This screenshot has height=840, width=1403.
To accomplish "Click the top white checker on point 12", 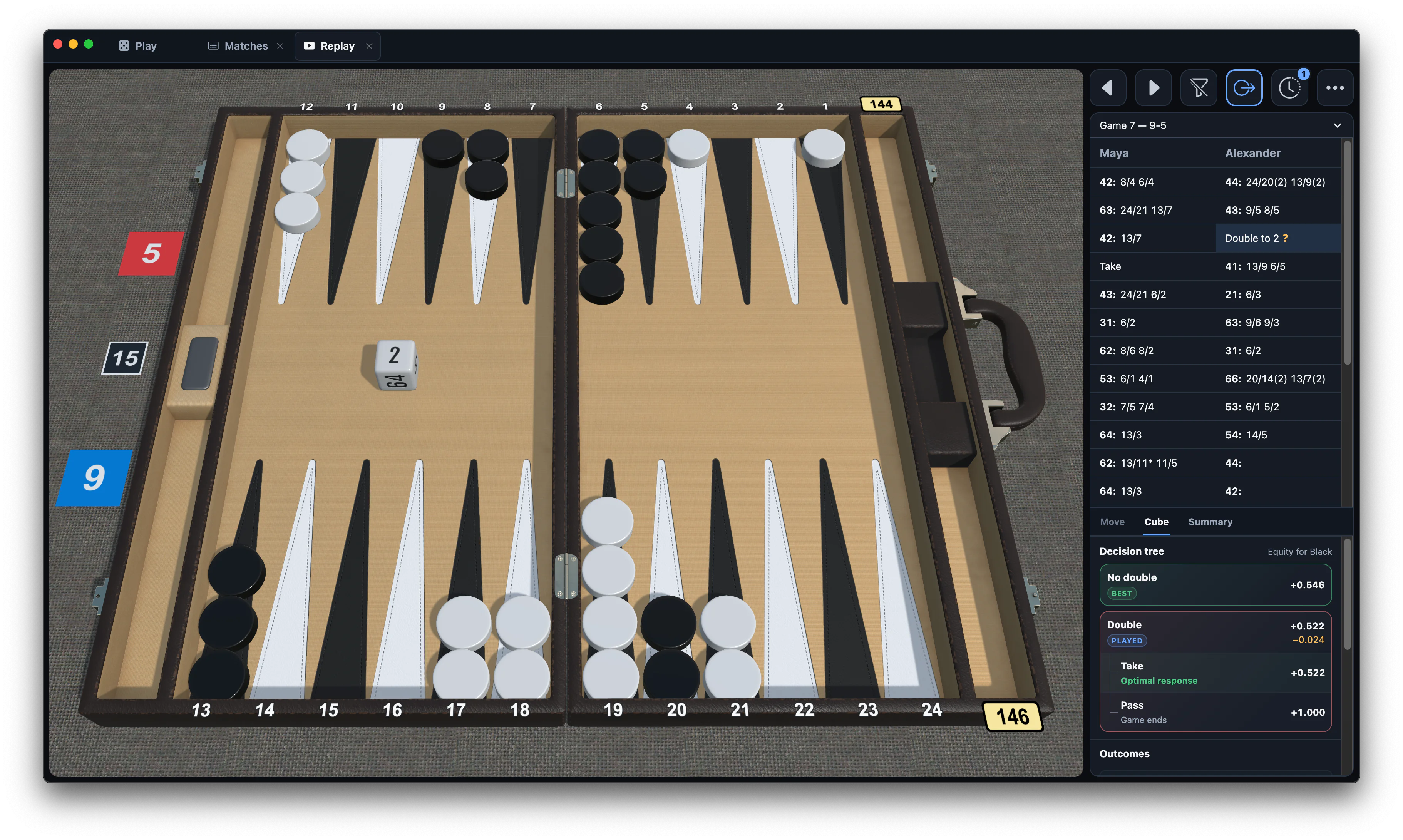I will click(x=307, y=146).
